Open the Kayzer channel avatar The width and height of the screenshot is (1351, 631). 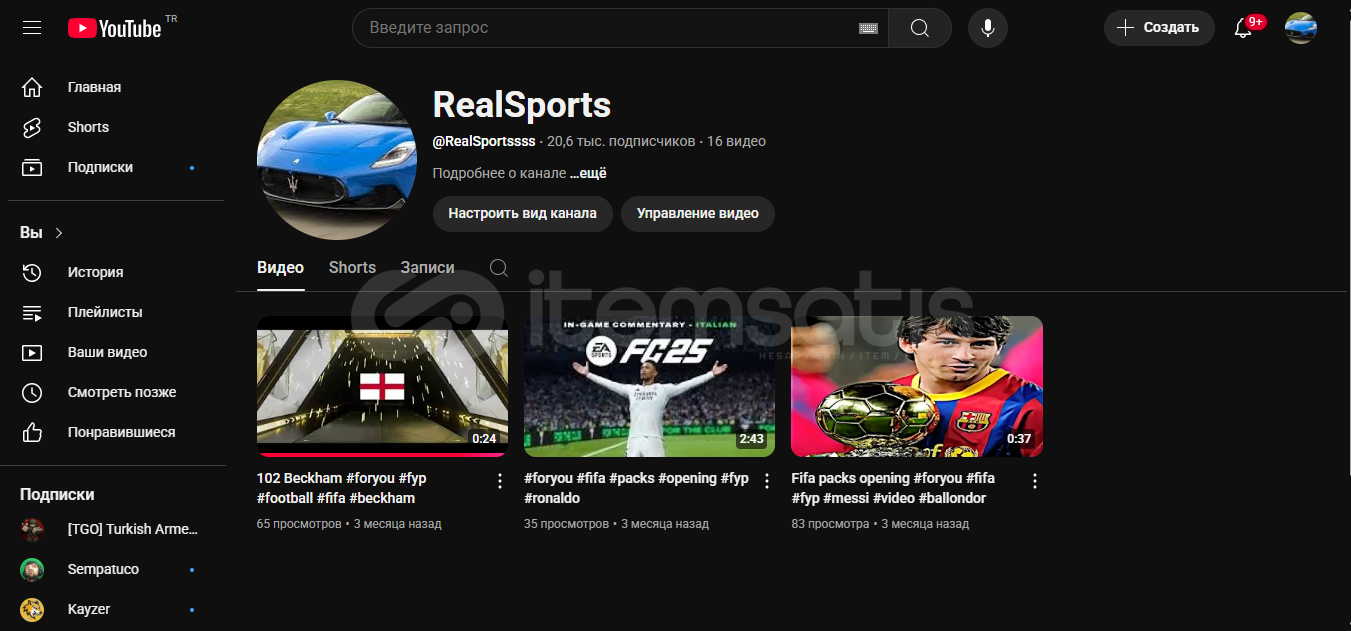[x=32, y=609]
